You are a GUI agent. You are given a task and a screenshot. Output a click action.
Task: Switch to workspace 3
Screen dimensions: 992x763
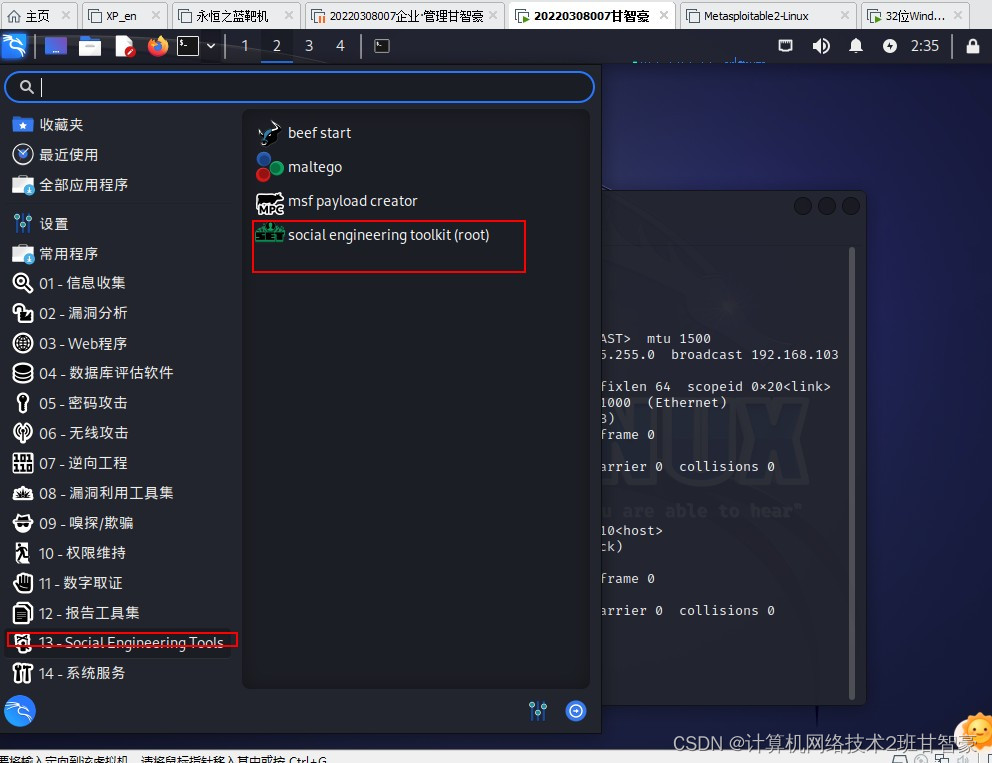click(x=309, y=46)
